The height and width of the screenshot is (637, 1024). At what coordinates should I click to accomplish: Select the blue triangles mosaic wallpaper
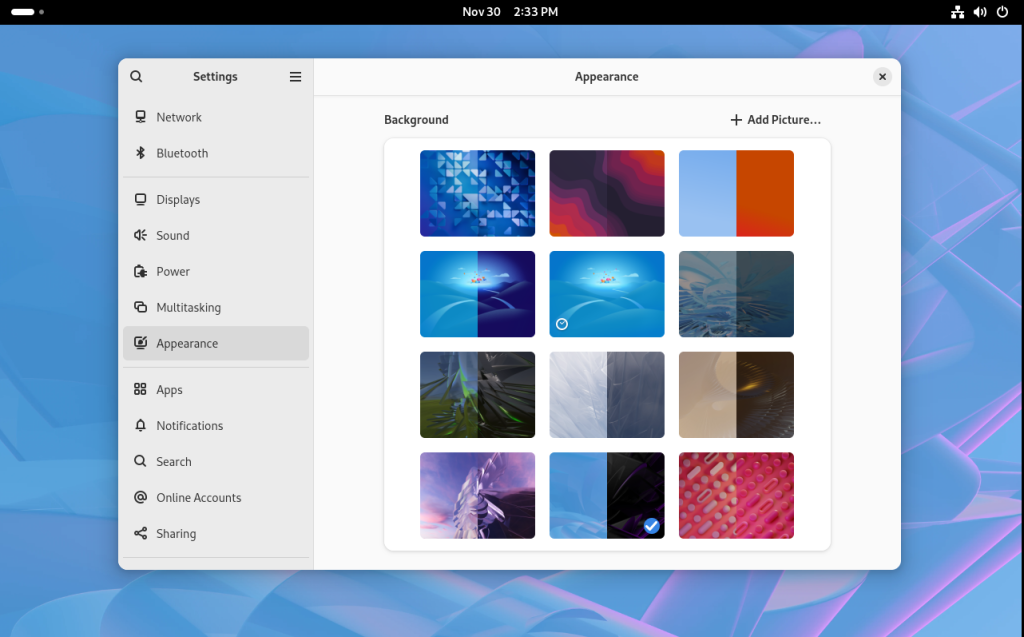477,193
